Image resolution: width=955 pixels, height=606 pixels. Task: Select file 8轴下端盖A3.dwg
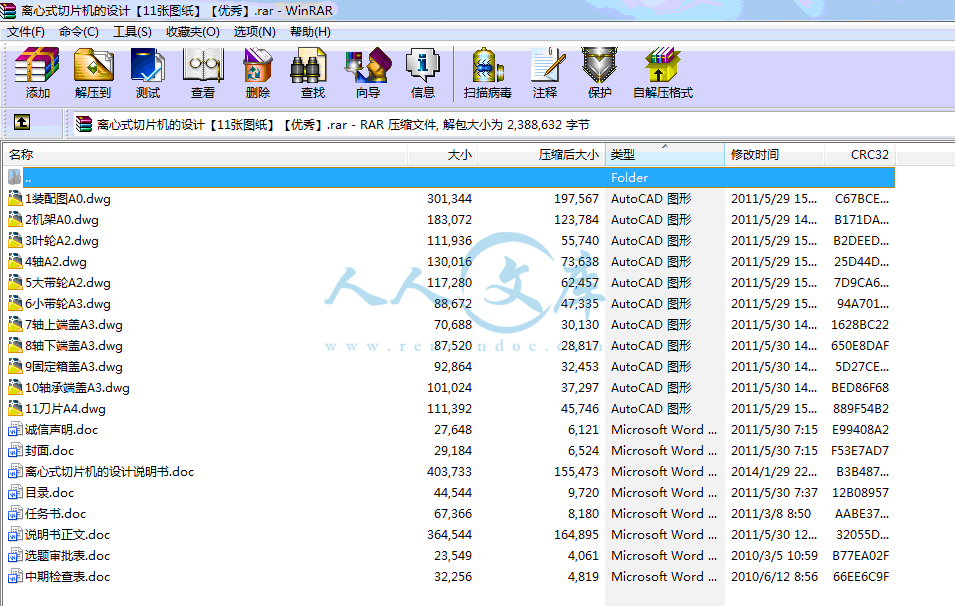pos(74,346)
